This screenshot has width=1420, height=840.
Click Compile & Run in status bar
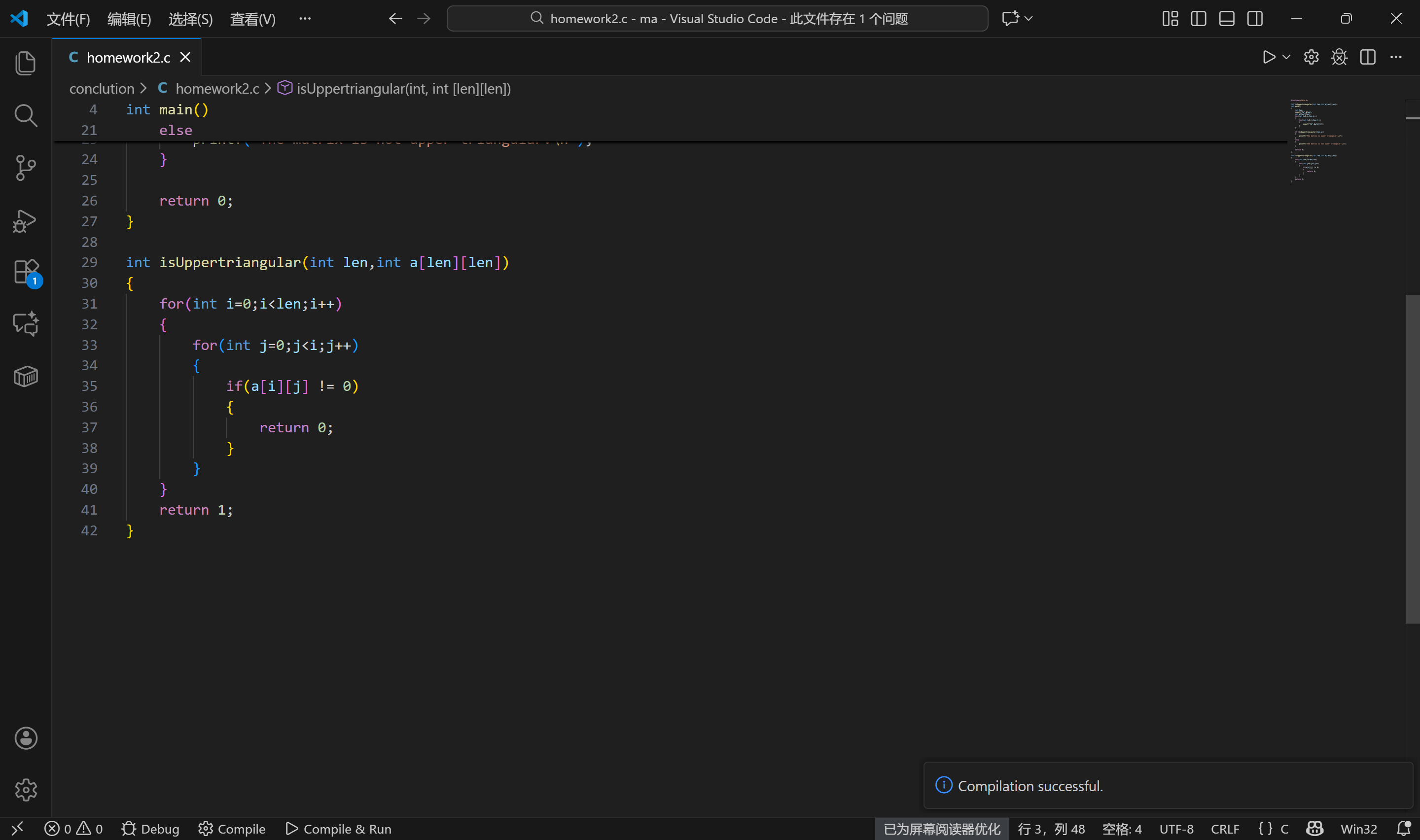coord(338,829)
